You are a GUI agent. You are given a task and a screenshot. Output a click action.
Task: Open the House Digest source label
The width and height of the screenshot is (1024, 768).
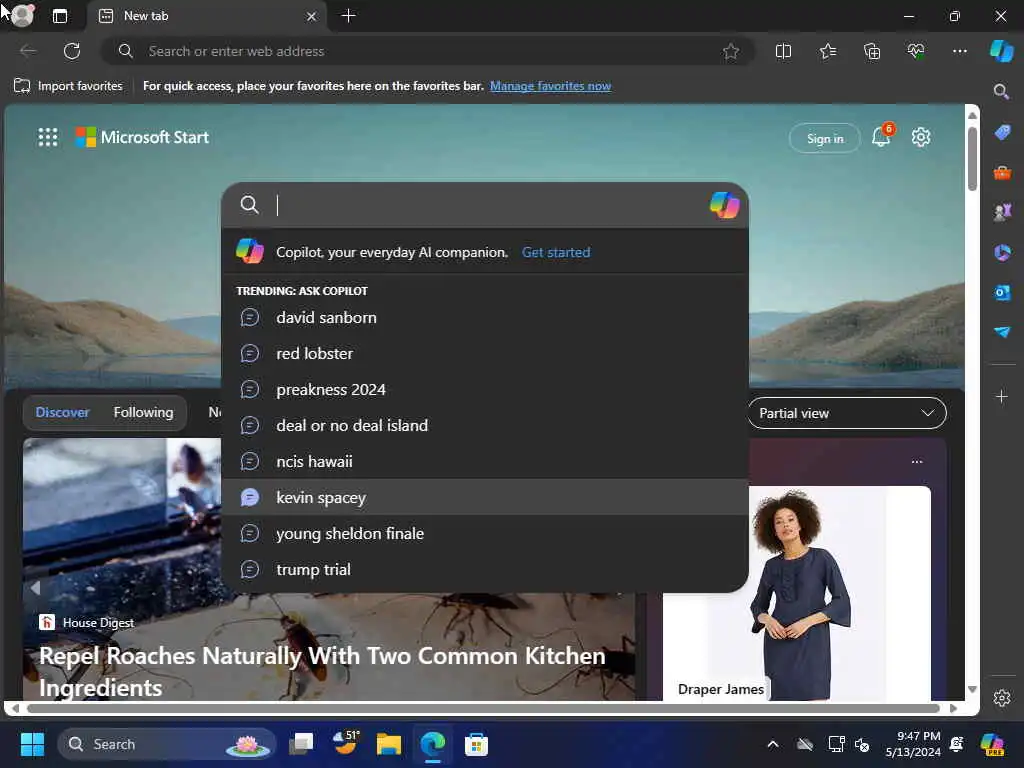click(86, 622)
